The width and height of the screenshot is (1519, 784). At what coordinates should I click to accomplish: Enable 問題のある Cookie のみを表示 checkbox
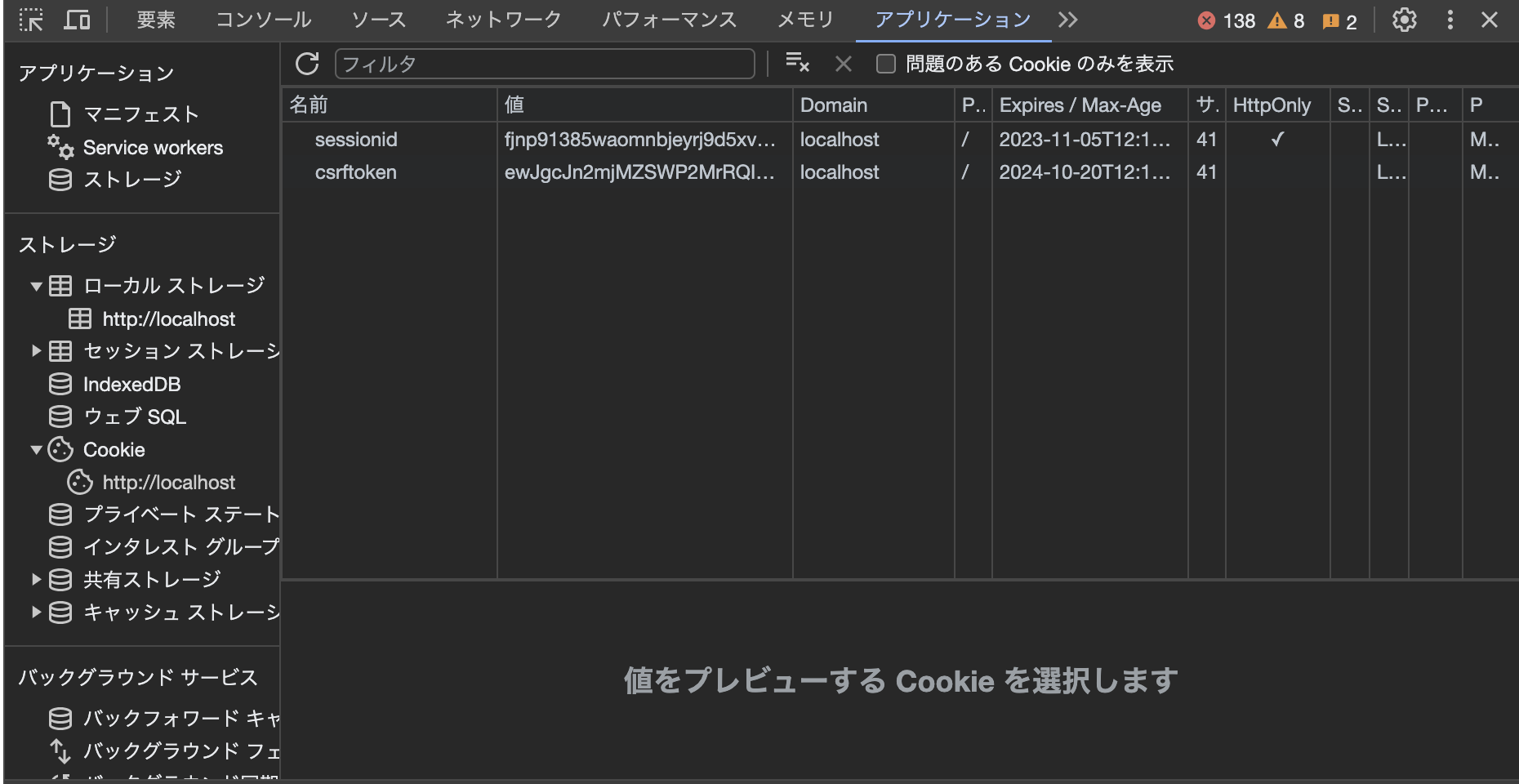(x=885, y=64)
